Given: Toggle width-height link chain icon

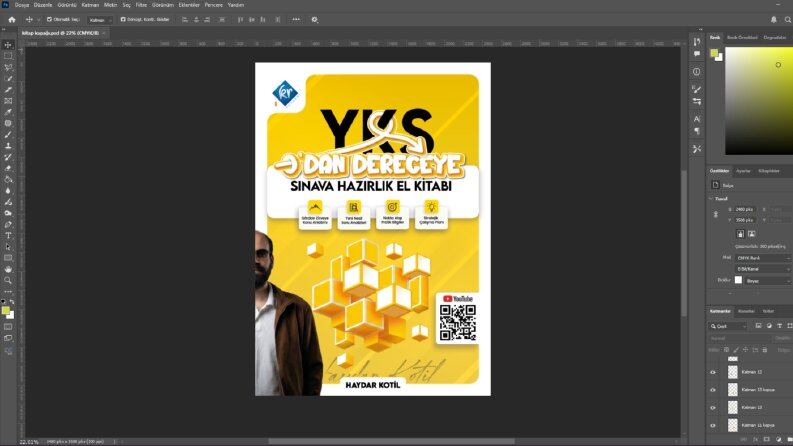Looking at the screenshot, I should pyautogui.click(x=716, y=214).
